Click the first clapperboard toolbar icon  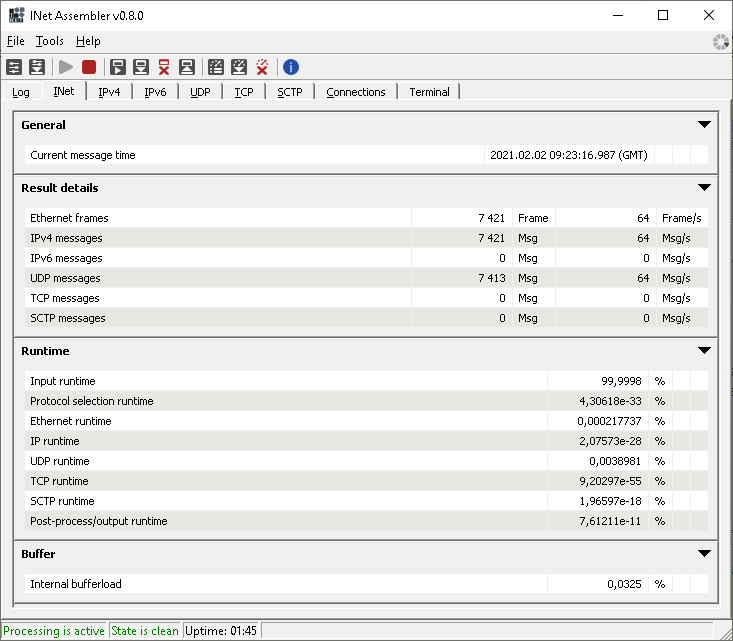pyautogui.click(x=215, y=67)
